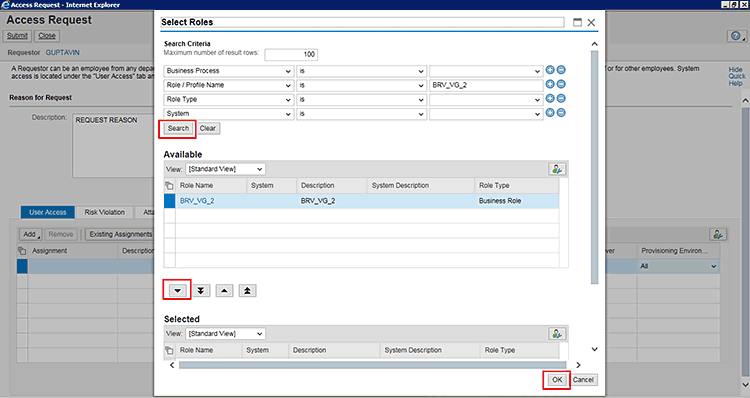Hide Quick Help link
Screen dimensions: 750x398
click(x=737, y=76)
